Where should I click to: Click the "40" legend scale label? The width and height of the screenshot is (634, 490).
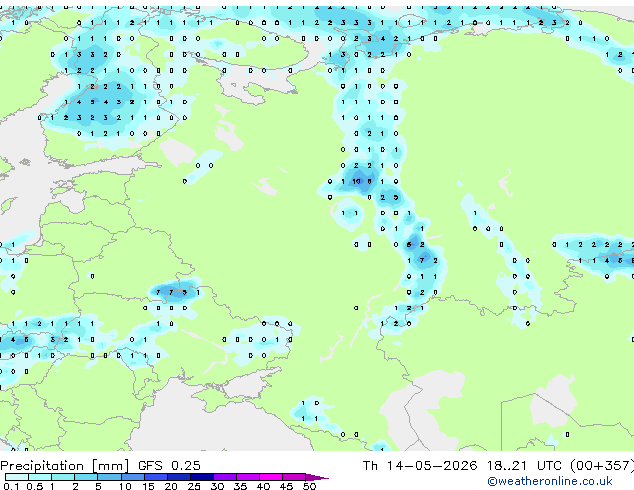point(263,486)
